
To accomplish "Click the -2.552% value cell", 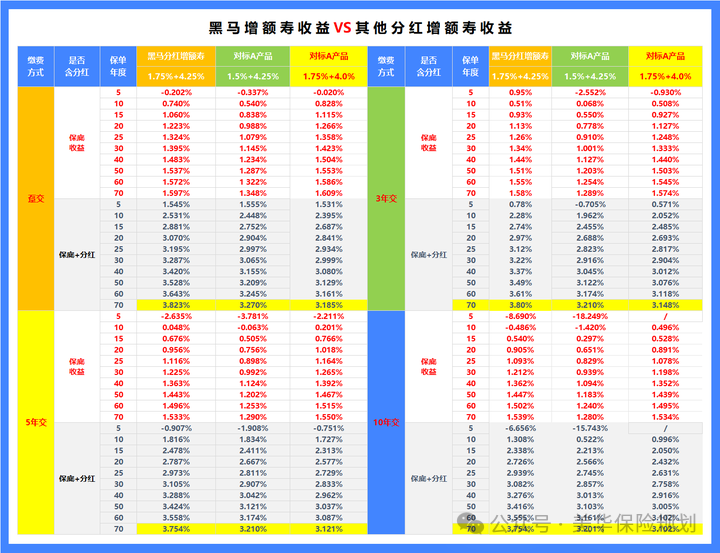I will pos(590,93).
